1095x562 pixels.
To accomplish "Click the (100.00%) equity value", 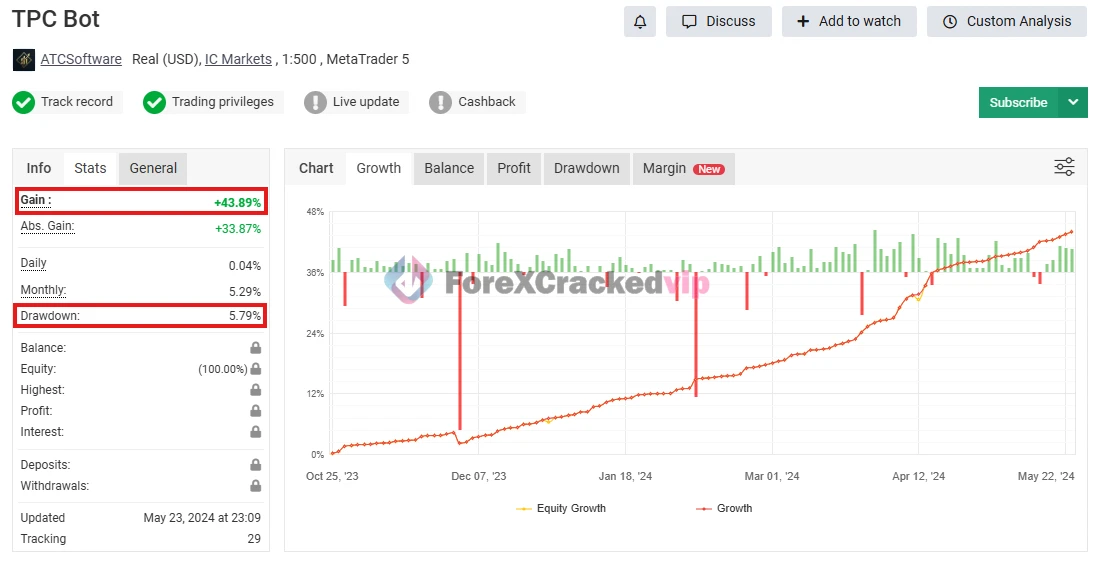I will click(223, 369).
